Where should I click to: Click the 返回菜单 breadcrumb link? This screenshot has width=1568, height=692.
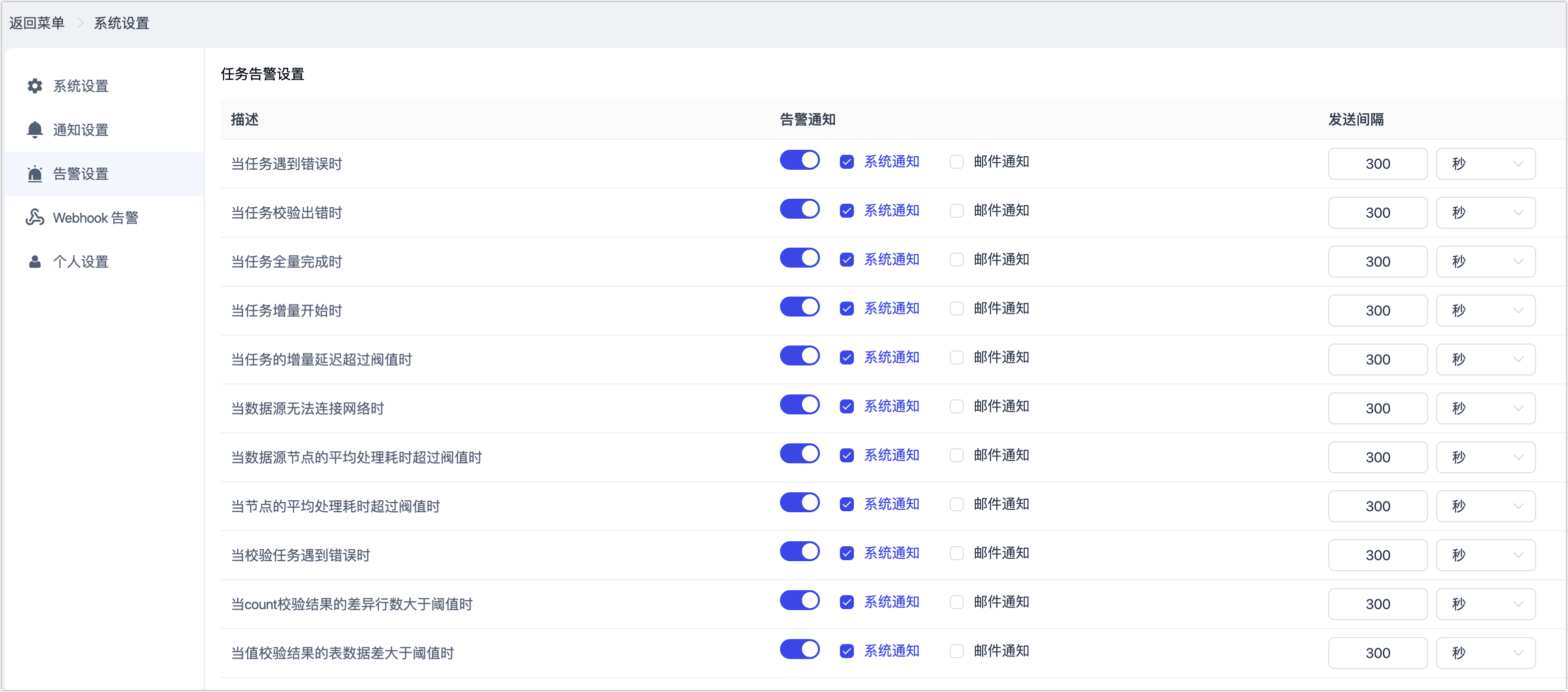[x=36, y=23]
